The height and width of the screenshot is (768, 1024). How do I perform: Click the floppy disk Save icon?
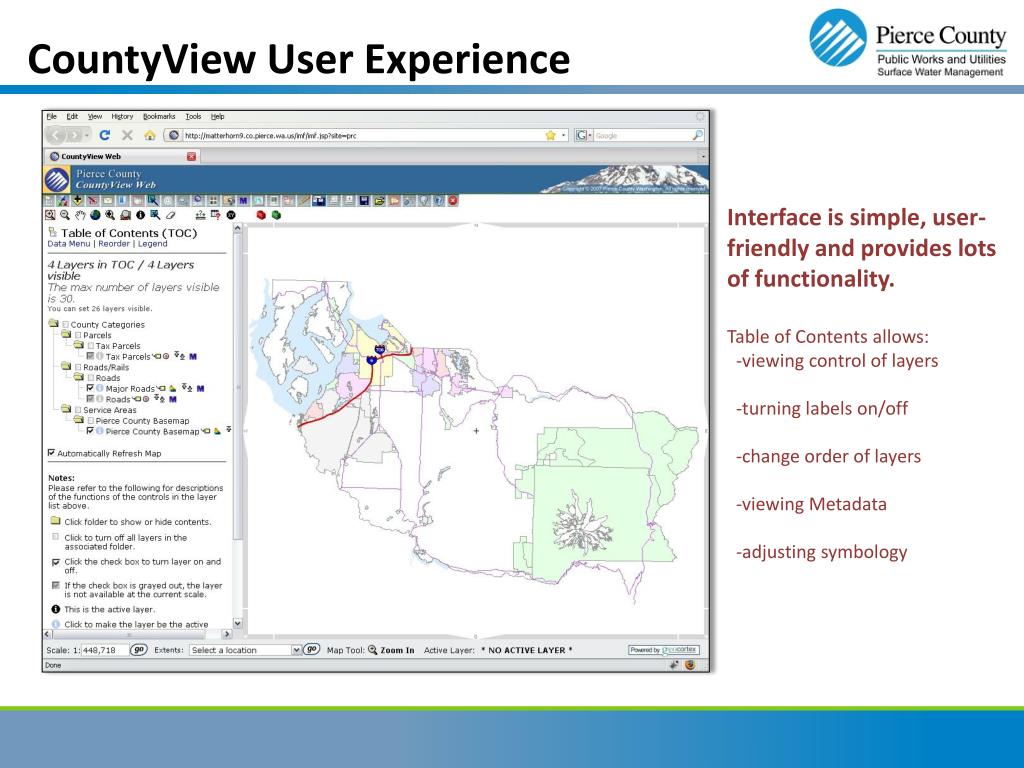[x=364, y=200]
